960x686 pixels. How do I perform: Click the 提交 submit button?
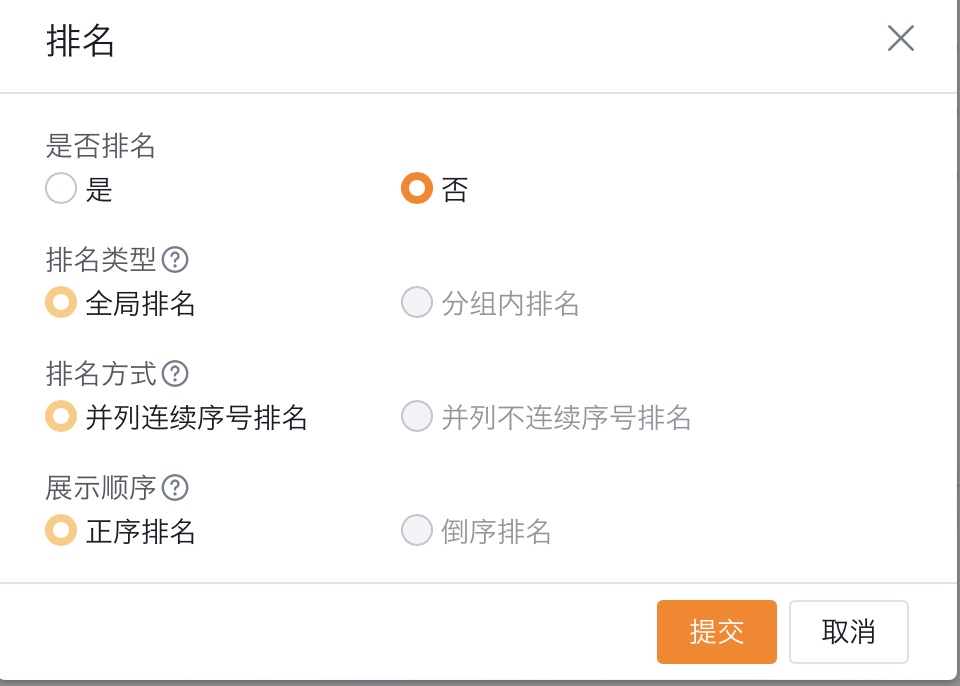716,631
